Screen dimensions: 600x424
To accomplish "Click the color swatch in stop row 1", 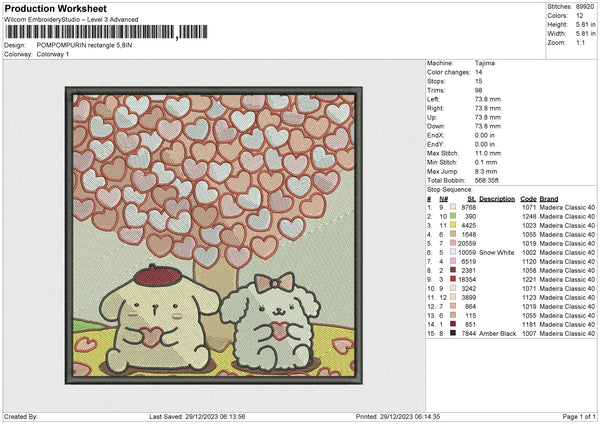I will (453, 207).
